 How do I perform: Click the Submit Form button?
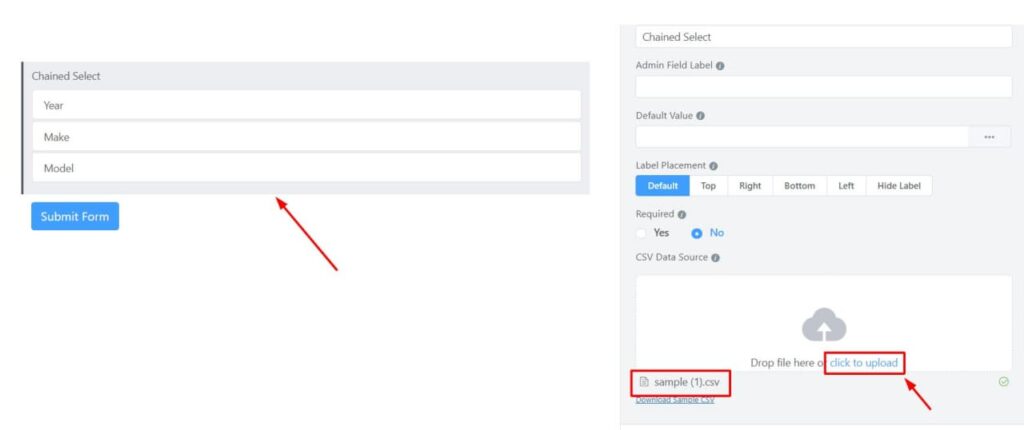coord(75,216)
